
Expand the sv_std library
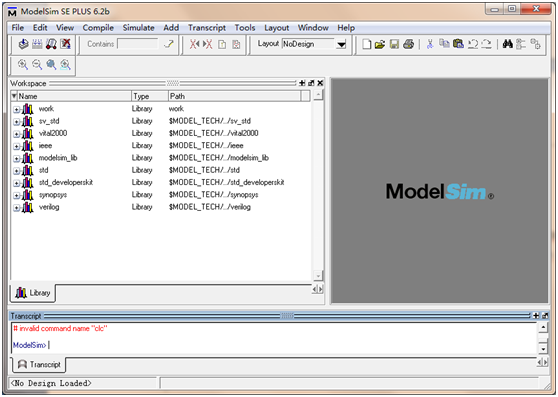pos(16,122)
